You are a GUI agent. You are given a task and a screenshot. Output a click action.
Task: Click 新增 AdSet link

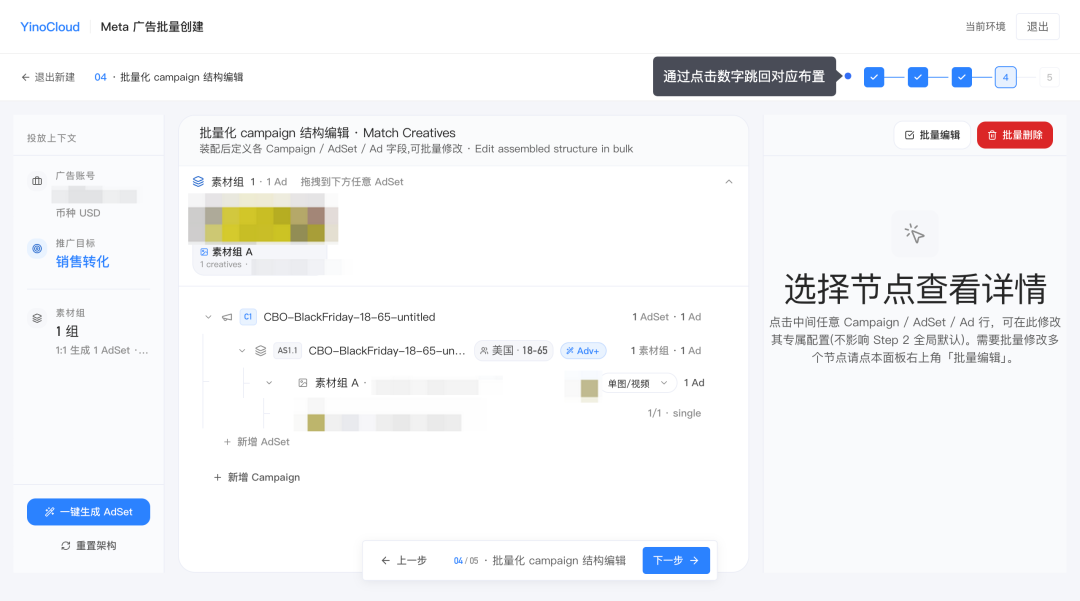click(x=256, y=442)
